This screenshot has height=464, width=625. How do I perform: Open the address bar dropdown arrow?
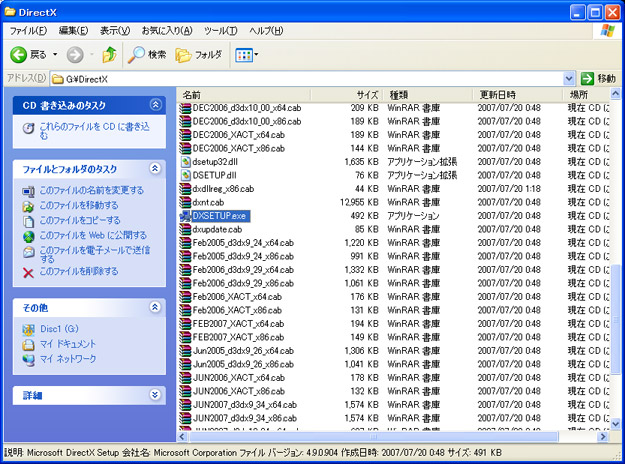(569, 79)
